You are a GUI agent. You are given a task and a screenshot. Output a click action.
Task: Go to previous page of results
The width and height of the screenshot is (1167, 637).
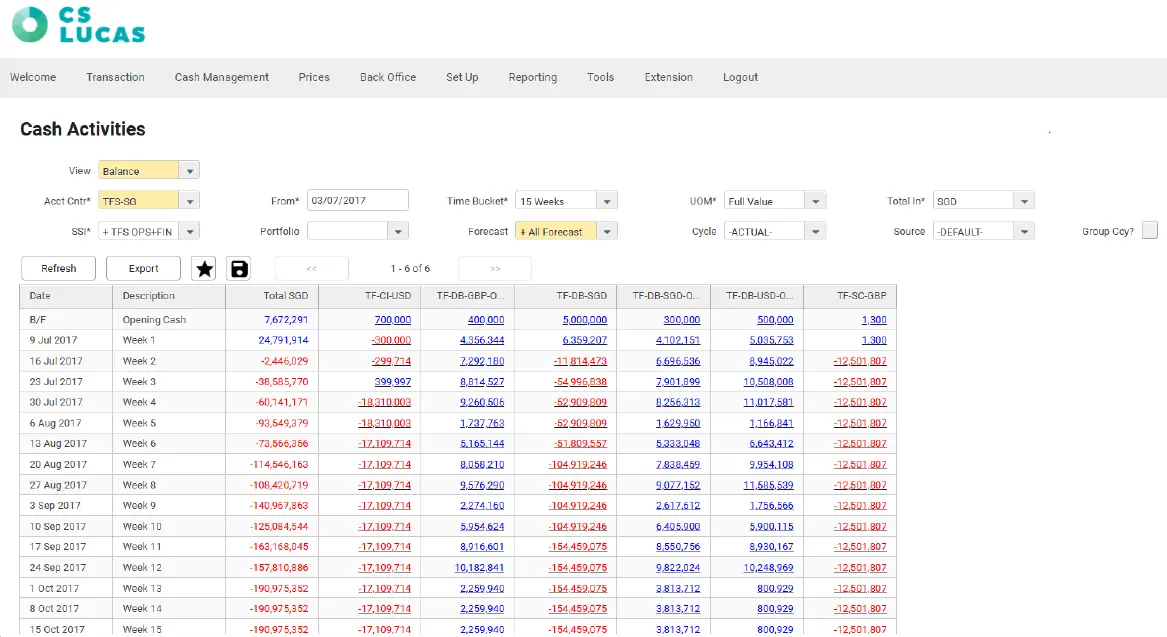point(311,269)
